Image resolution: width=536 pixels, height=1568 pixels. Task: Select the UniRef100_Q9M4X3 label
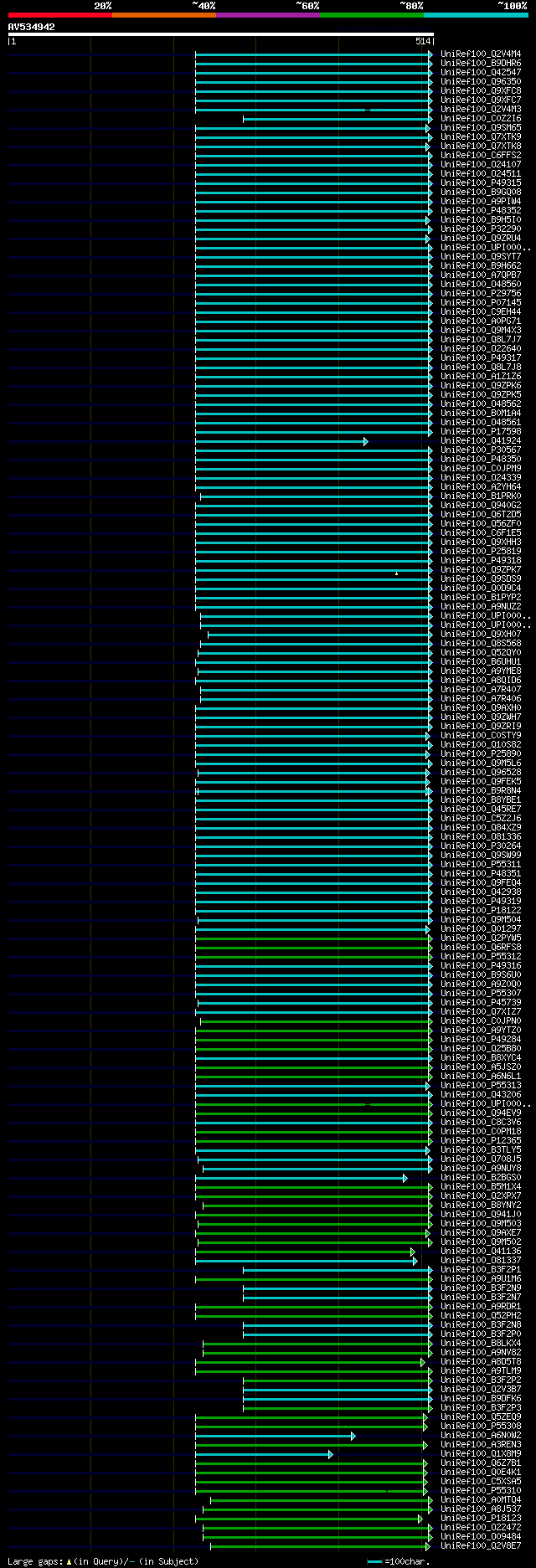(x=481, y=331)
